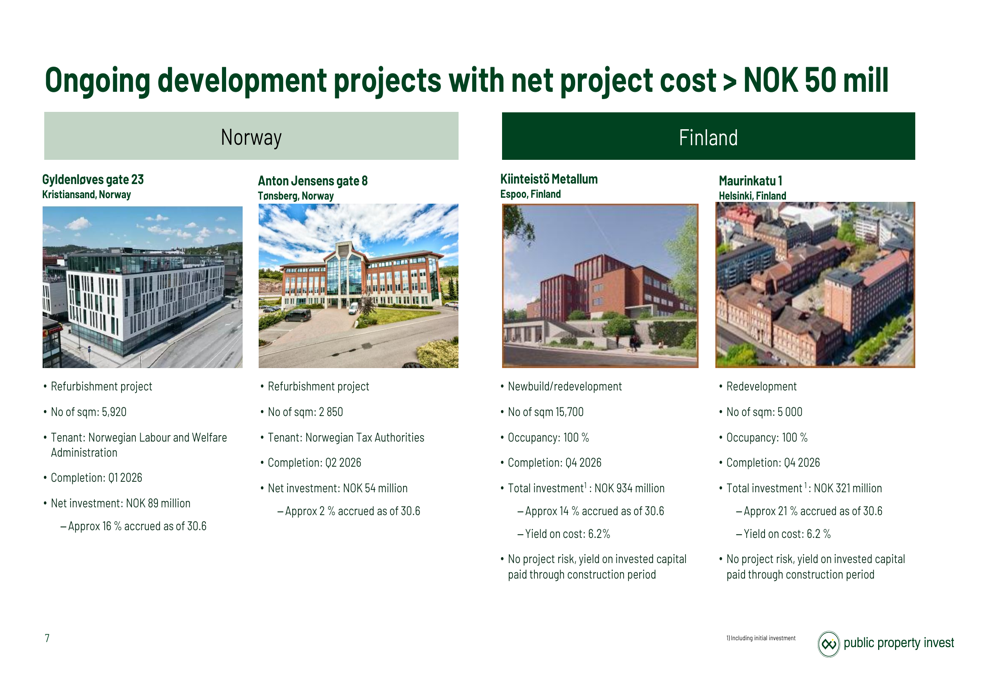This screenshot has height=685, width=1000.
Task: Select the Norway section header
Action: coord(251,137)
